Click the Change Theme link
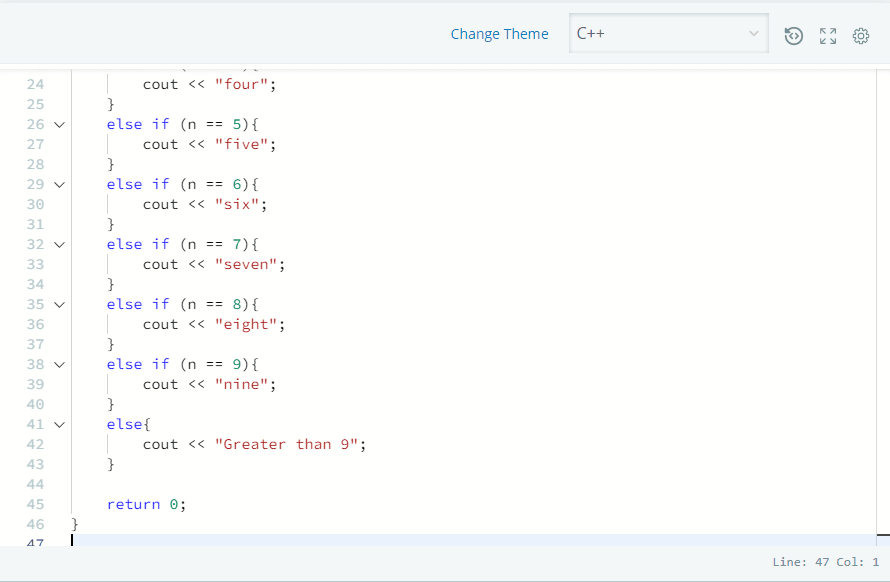This screenshot has width=890, height=582. (x=499, y=33)
